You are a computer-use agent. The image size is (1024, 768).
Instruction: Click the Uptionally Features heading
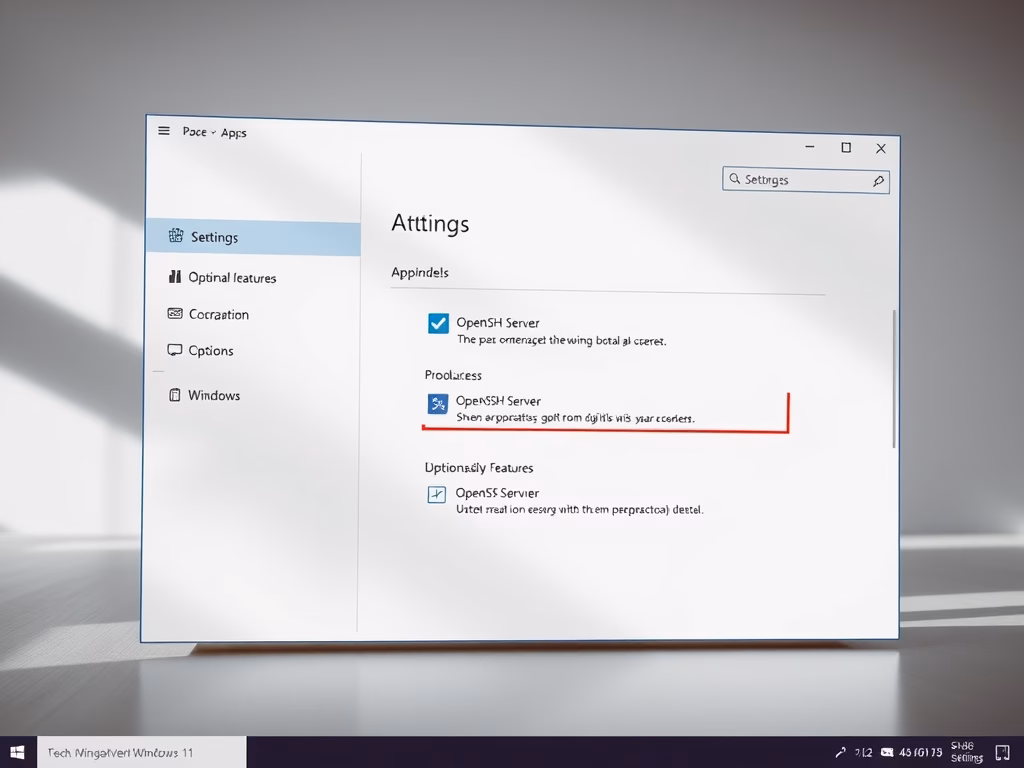pos(479,468)
